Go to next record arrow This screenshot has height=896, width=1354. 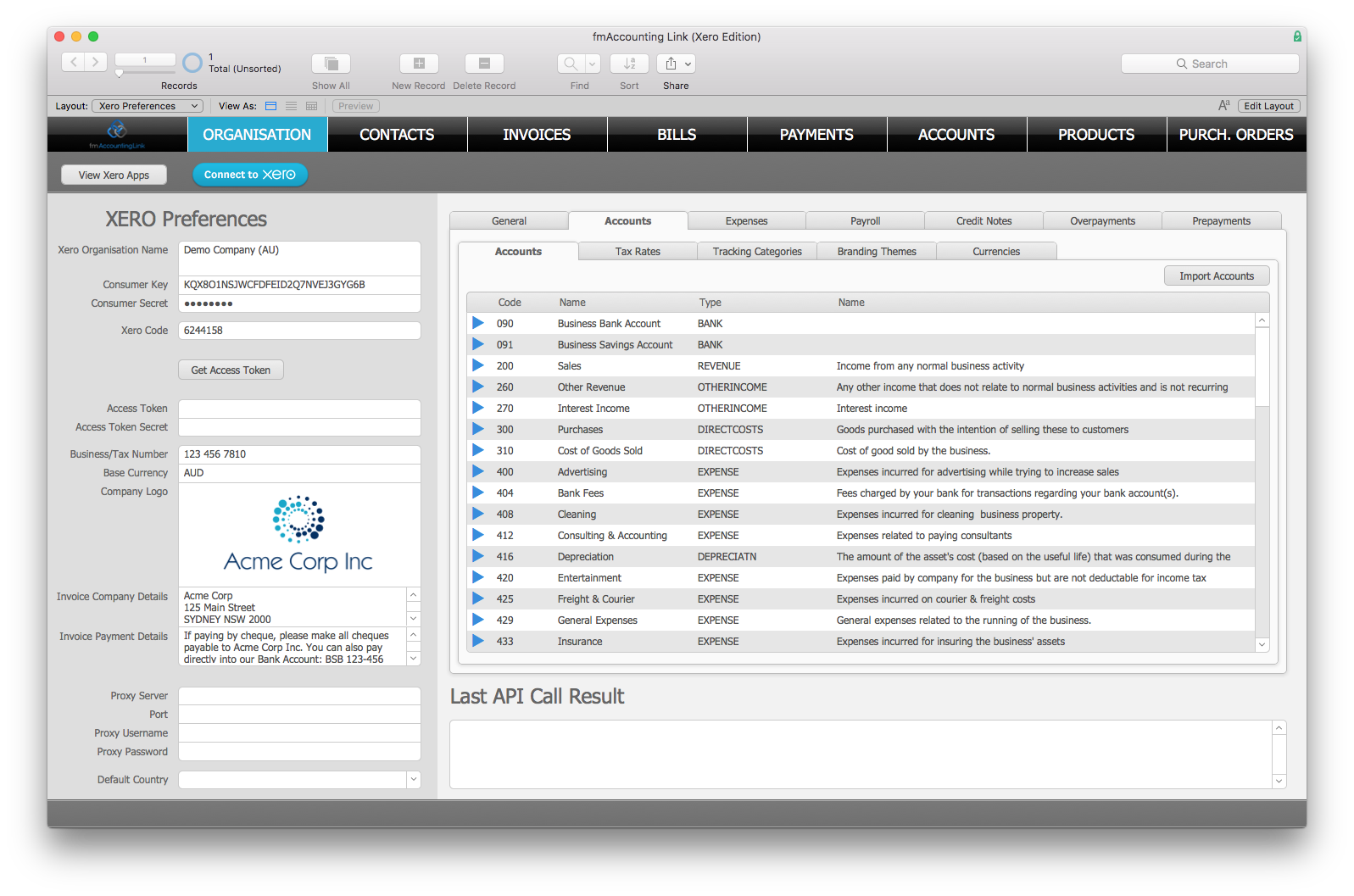coord(96,62)
